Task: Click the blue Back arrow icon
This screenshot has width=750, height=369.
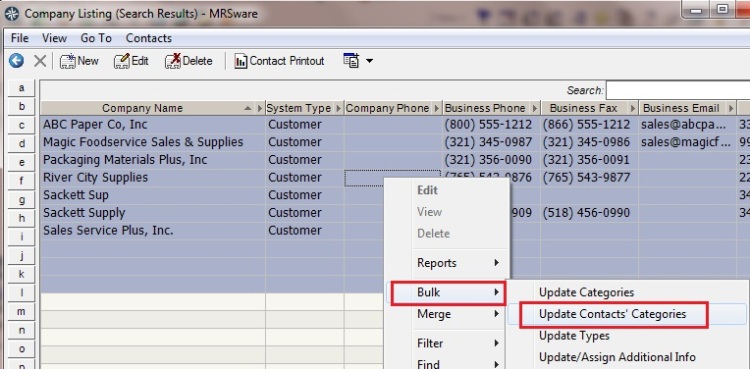Action: pos(16,61)
